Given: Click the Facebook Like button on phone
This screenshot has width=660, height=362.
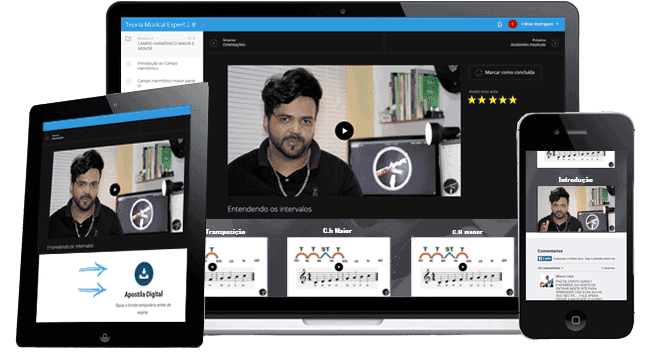Looking at the screenshot, I should point(545,258).
